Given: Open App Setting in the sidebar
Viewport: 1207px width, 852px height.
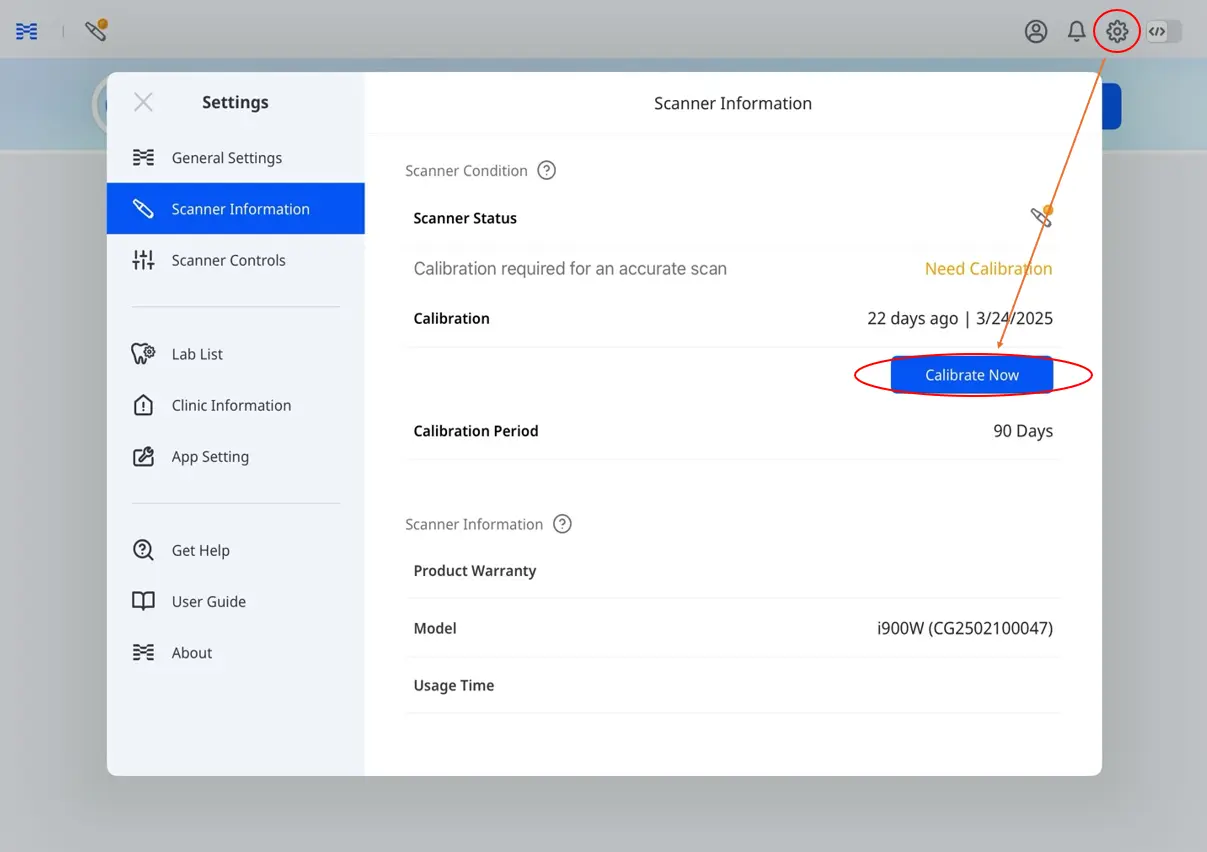Looking at the screenshot, I should tap(210, 456).
